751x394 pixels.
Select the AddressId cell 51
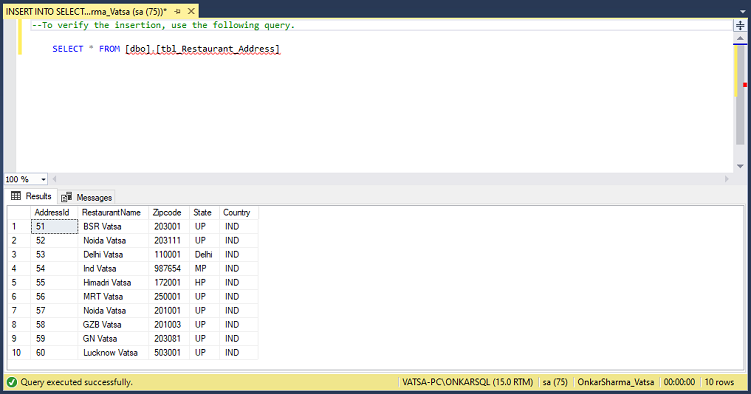(x=54, y=226)
